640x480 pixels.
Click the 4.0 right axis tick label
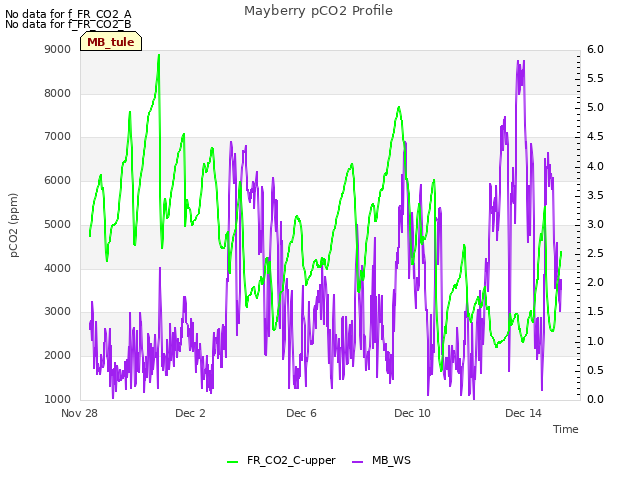[595, 166]
